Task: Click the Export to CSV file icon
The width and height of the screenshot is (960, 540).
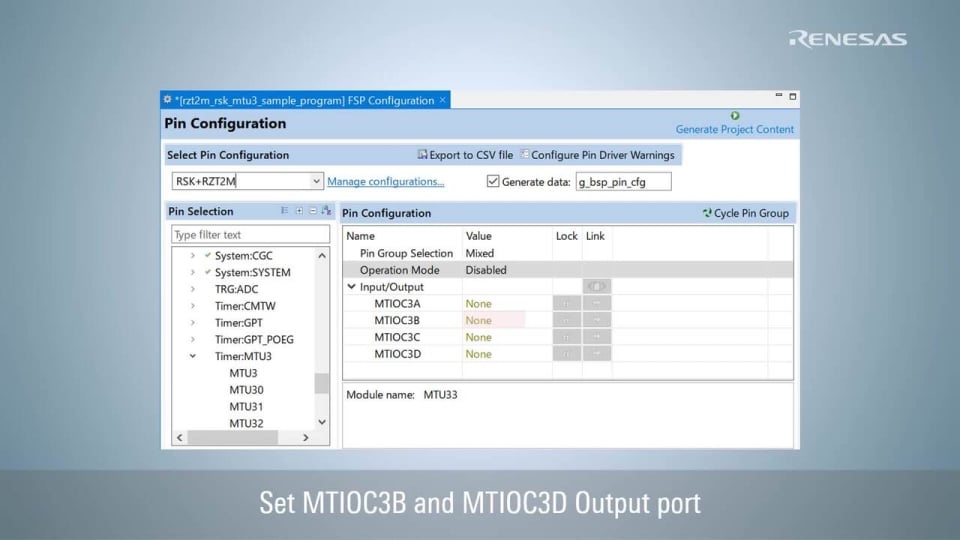Action: pyautogui.click(x=422, y=154)
